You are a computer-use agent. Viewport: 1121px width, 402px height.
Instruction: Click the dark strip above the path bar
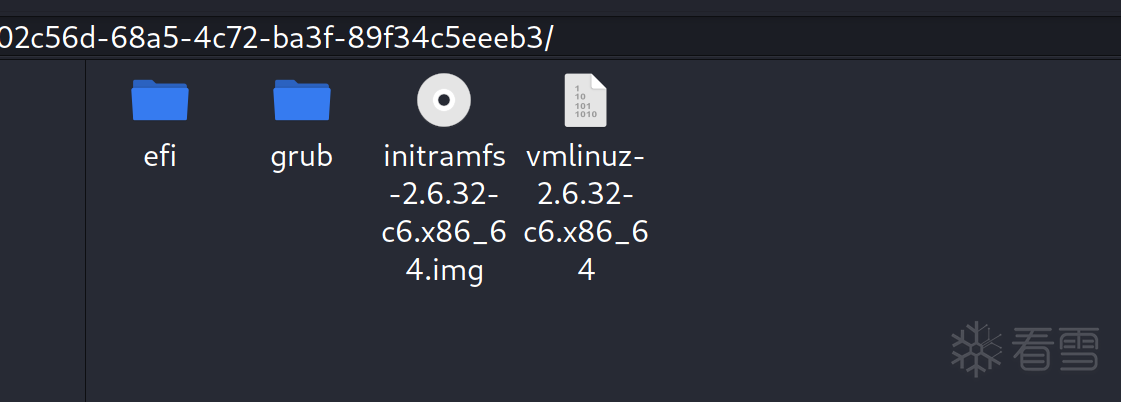tap(560, 8)
